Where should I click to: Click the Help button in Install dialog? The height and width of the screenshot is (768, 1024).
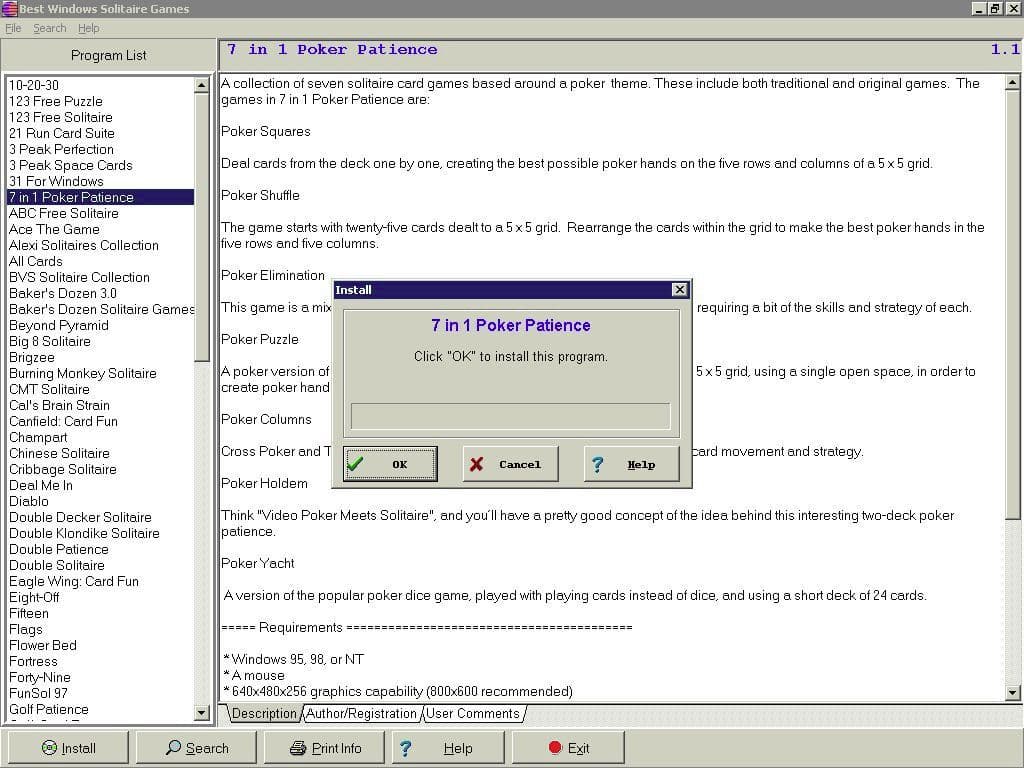[632, 464]
